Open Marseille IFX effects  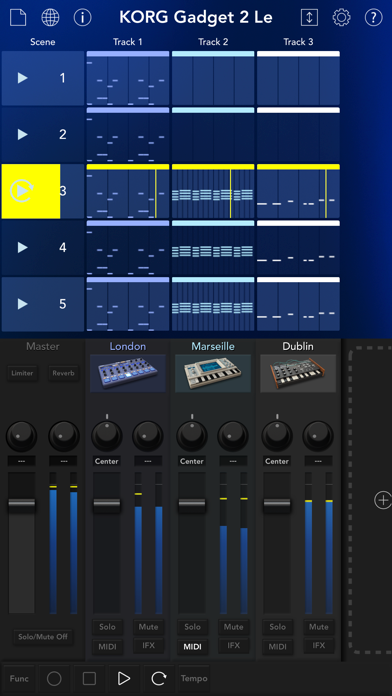(234, 645)
